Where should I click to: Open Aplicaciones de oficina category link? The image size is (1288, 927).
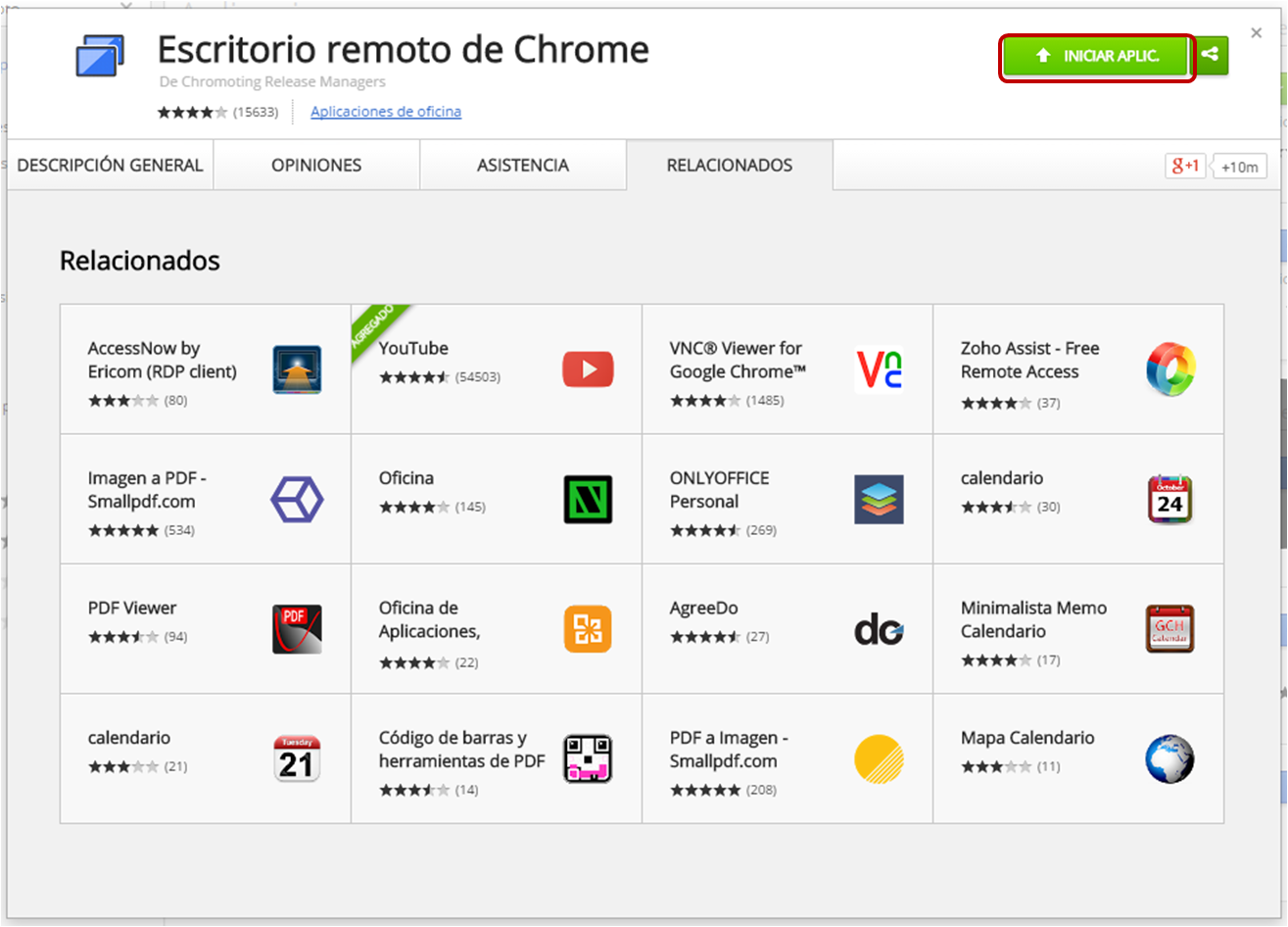click(386, 112)
